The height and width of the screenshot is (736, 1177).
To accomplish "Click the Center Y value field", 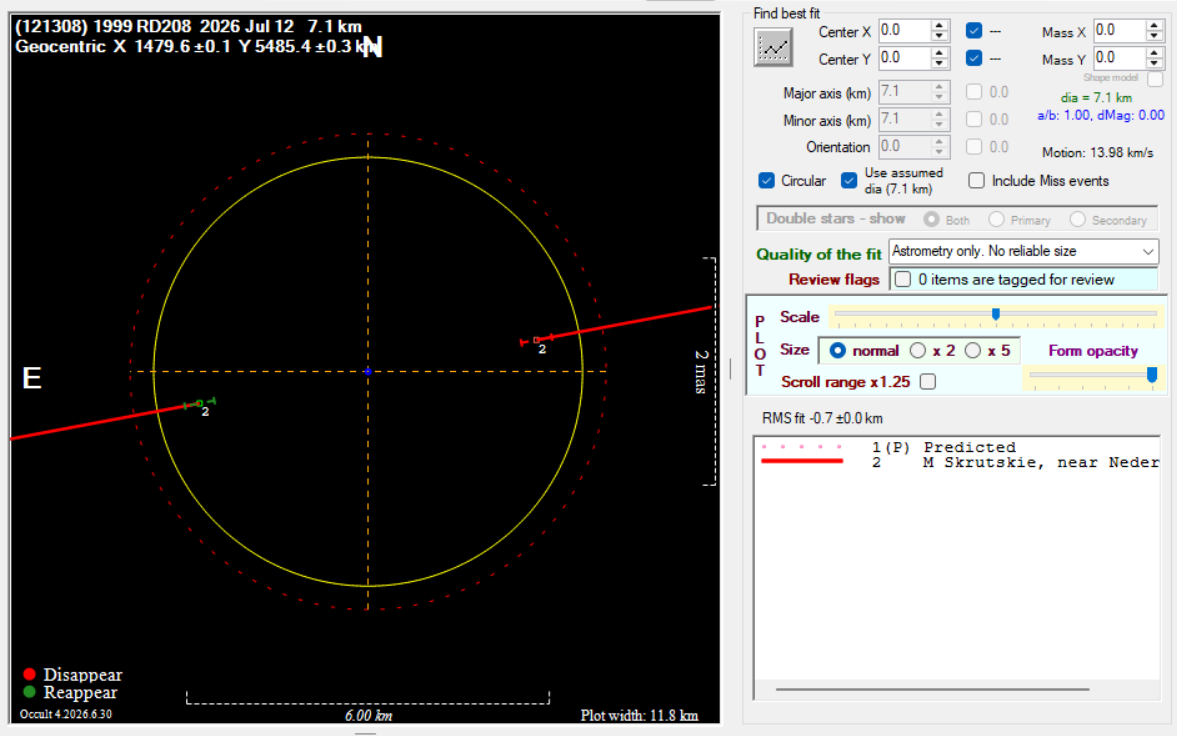I will [904, 58].
